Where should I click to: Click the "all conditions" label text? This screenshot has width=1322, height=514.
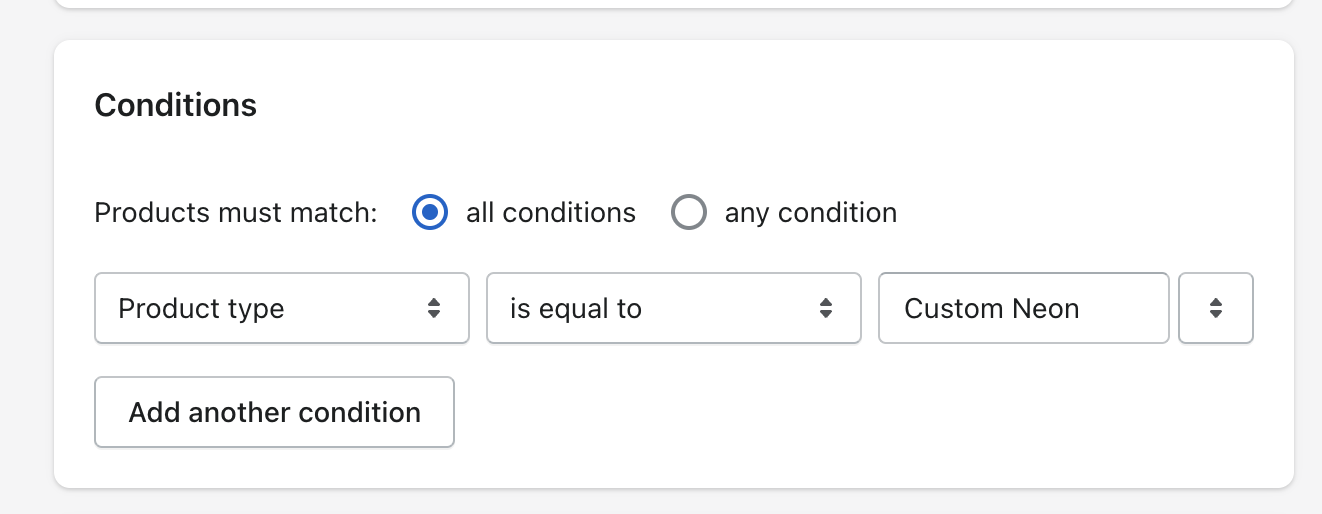pyautogui.click(x=550, y=213)
